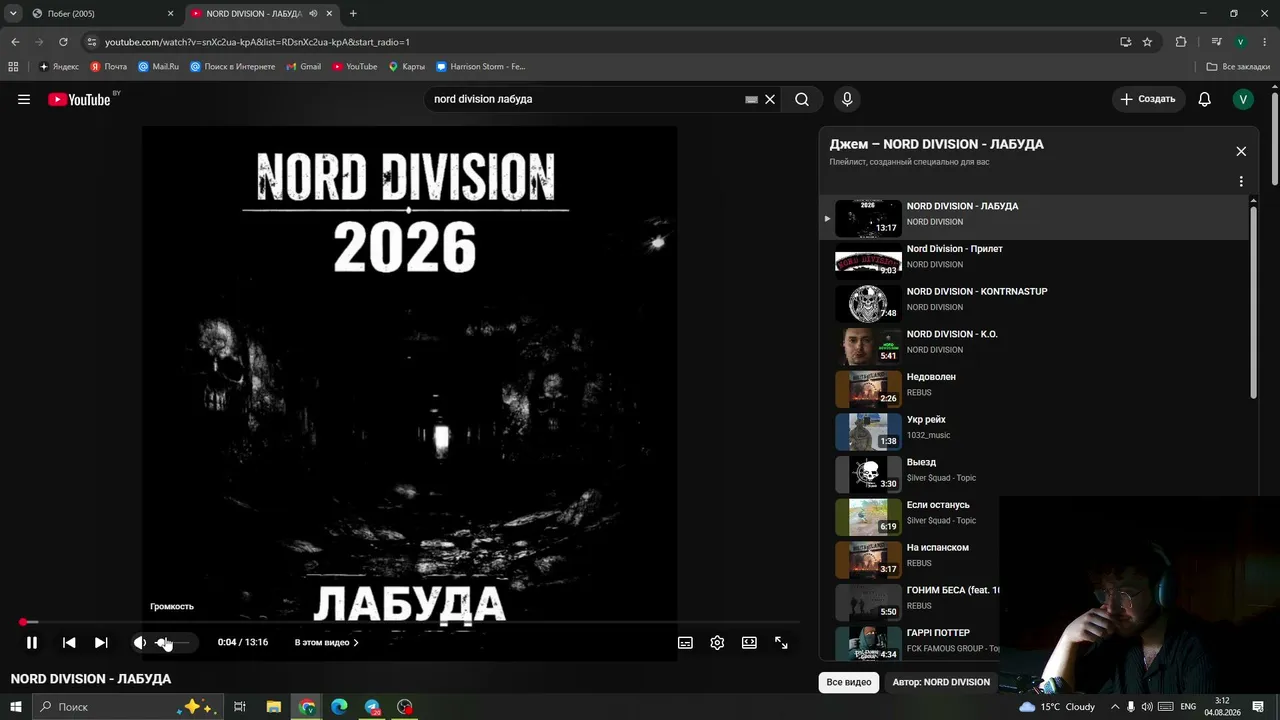Open the Chrome three-dot menu
1280x720 pixels.
[x=1265, y=42]
